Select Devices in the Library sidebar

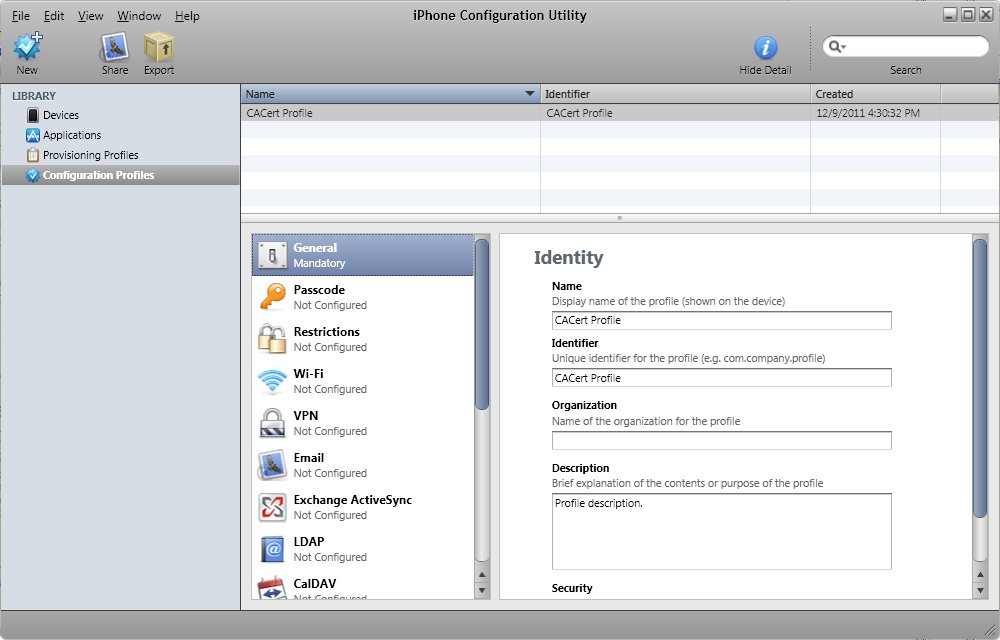coord(60,115)
